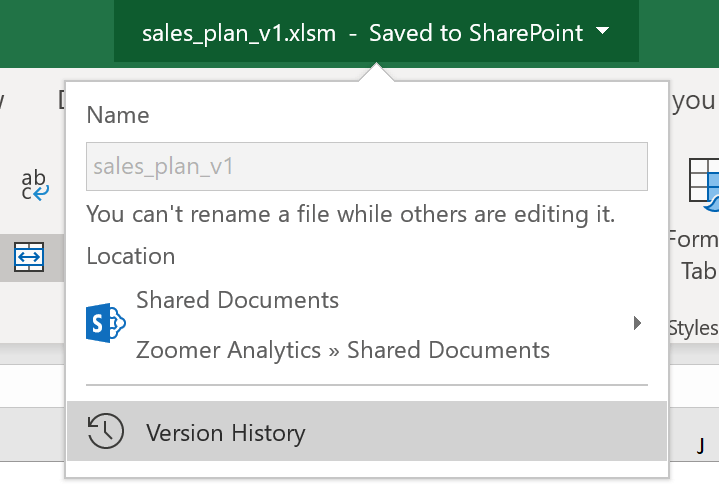Select the Shared Documents location entry
Image resolution: width=719 pixels, height=499 pixels.
[237, 300]
